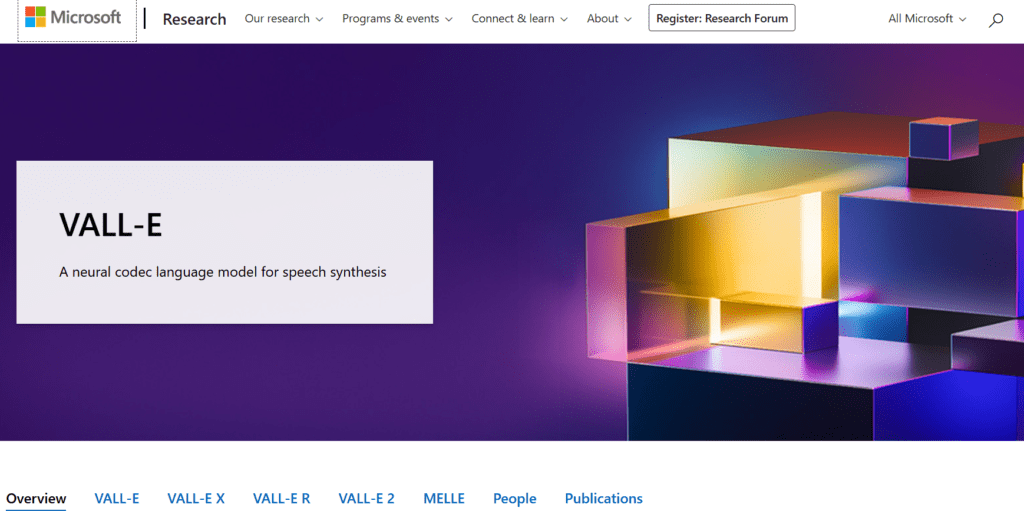Expand the Our research menu
The image size is (1024, 511).
pos(284,19)
